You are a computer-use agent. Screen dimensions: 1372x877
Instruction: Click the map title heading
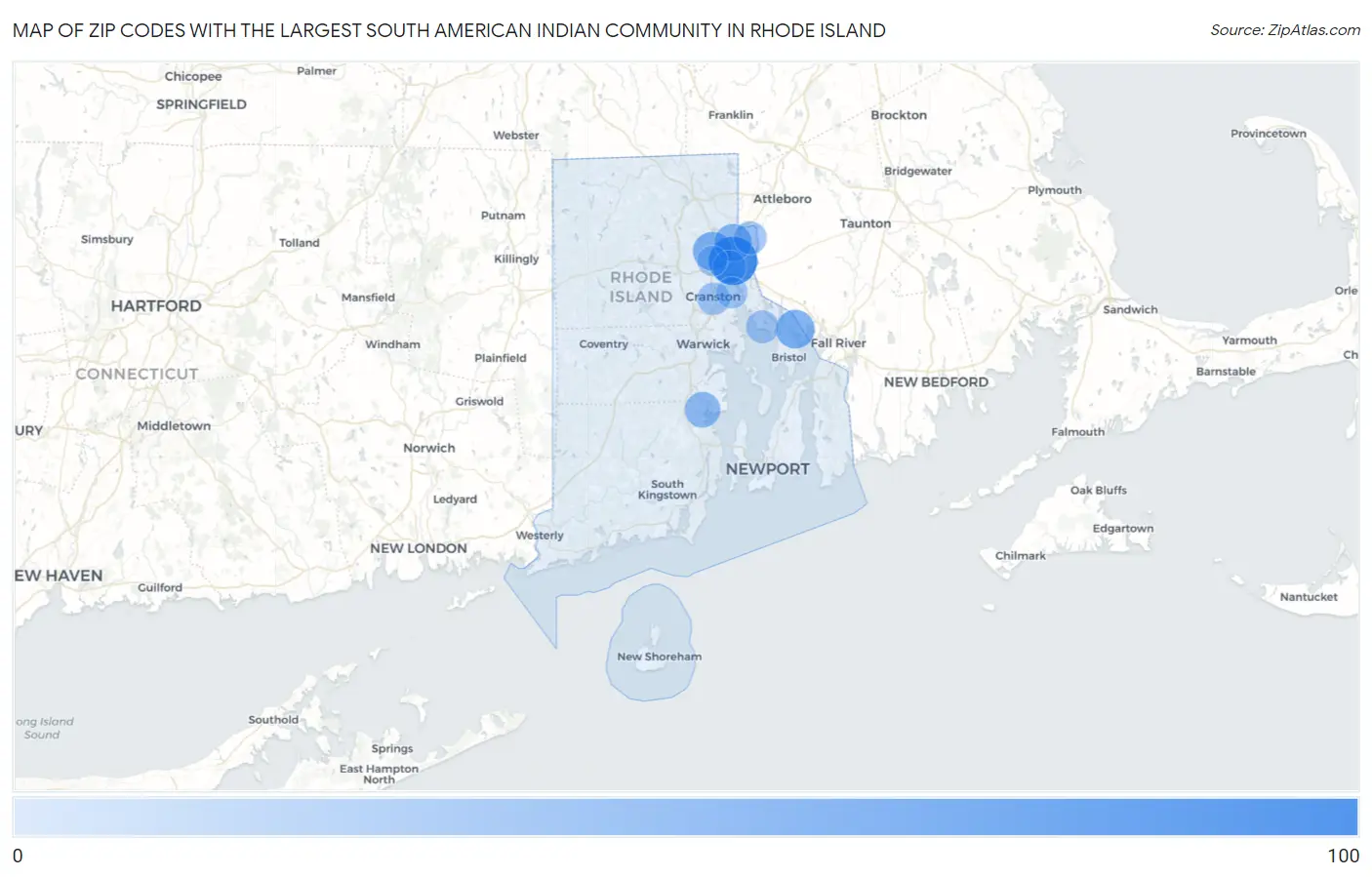pos(449,30)
